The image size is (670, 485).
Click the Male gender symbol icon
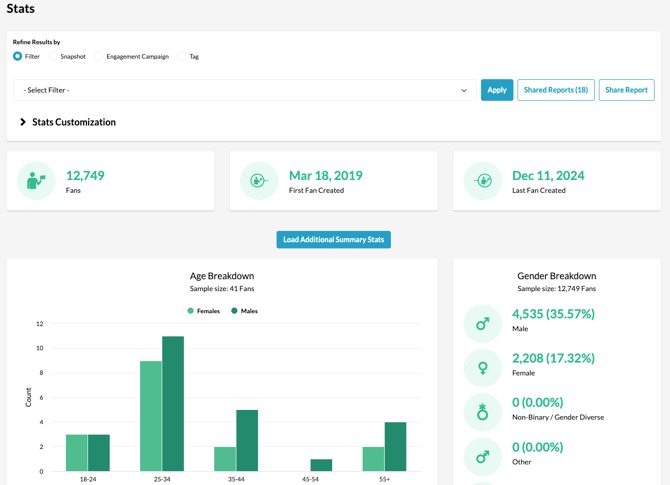tap(482, 324)
